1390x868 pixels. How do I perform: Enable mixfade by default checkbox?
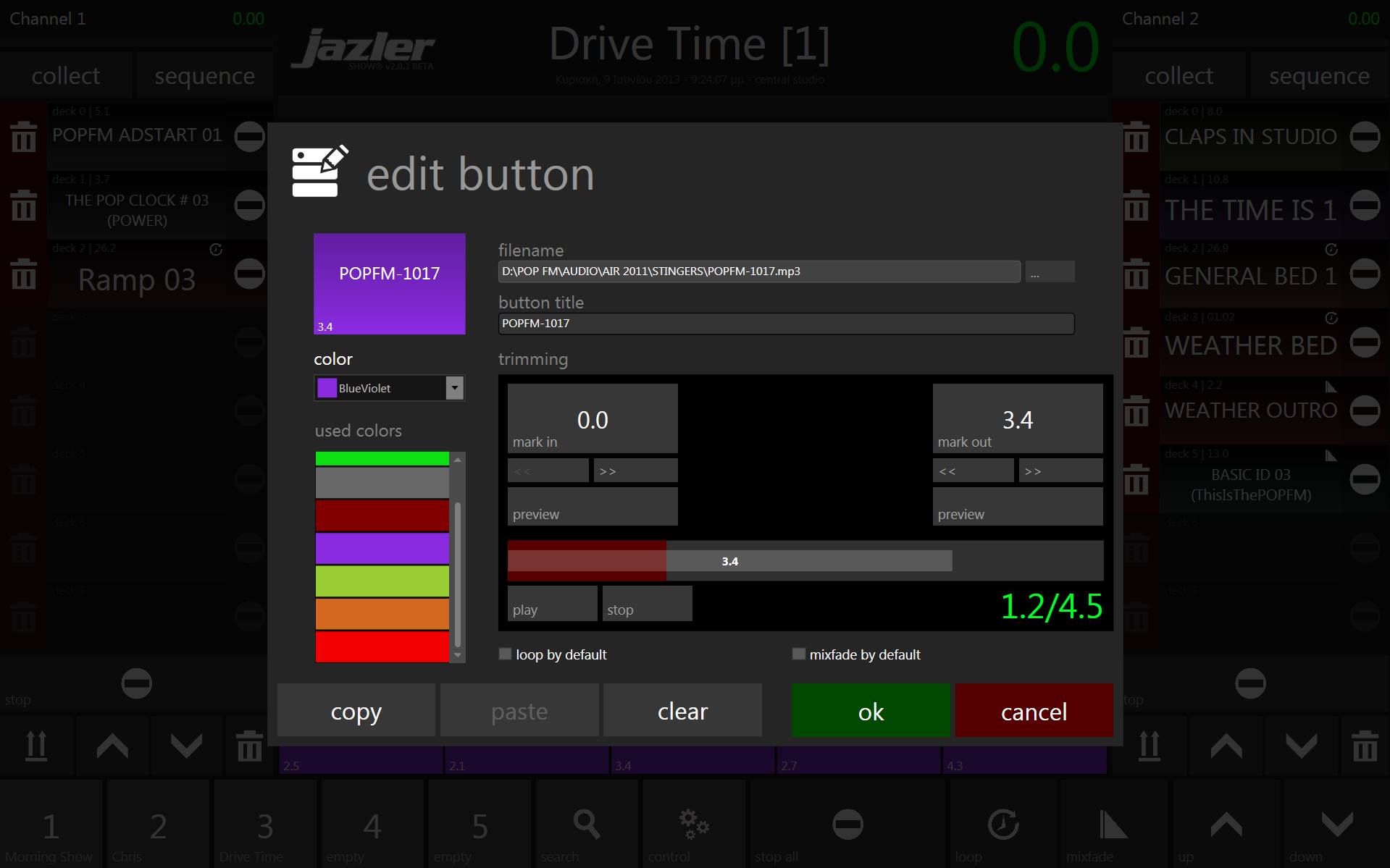(x=798, y=654)
